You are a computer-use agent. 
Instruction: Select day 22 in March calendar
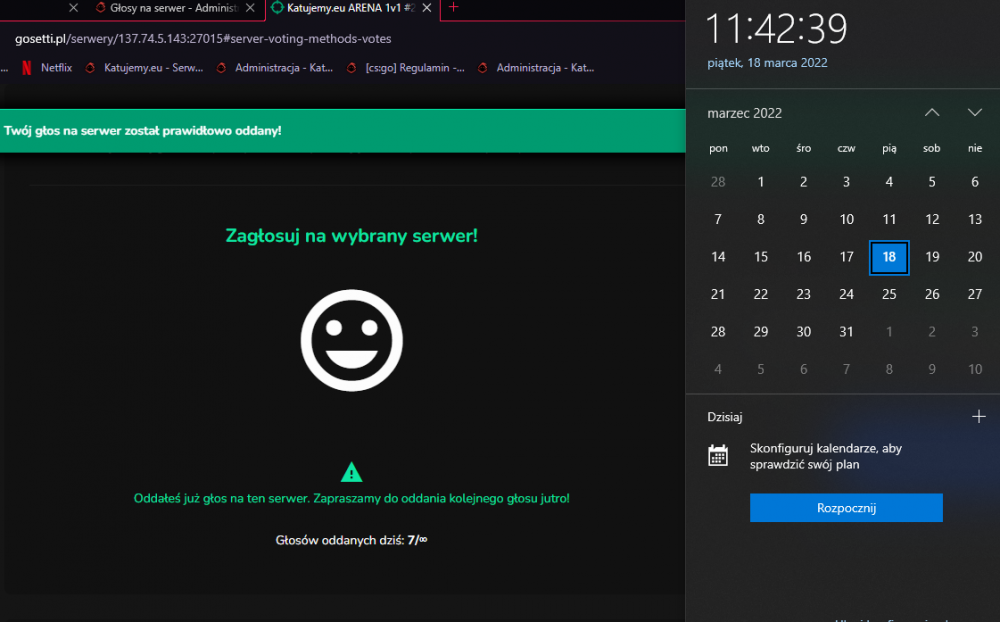click(x=761, y=295)
